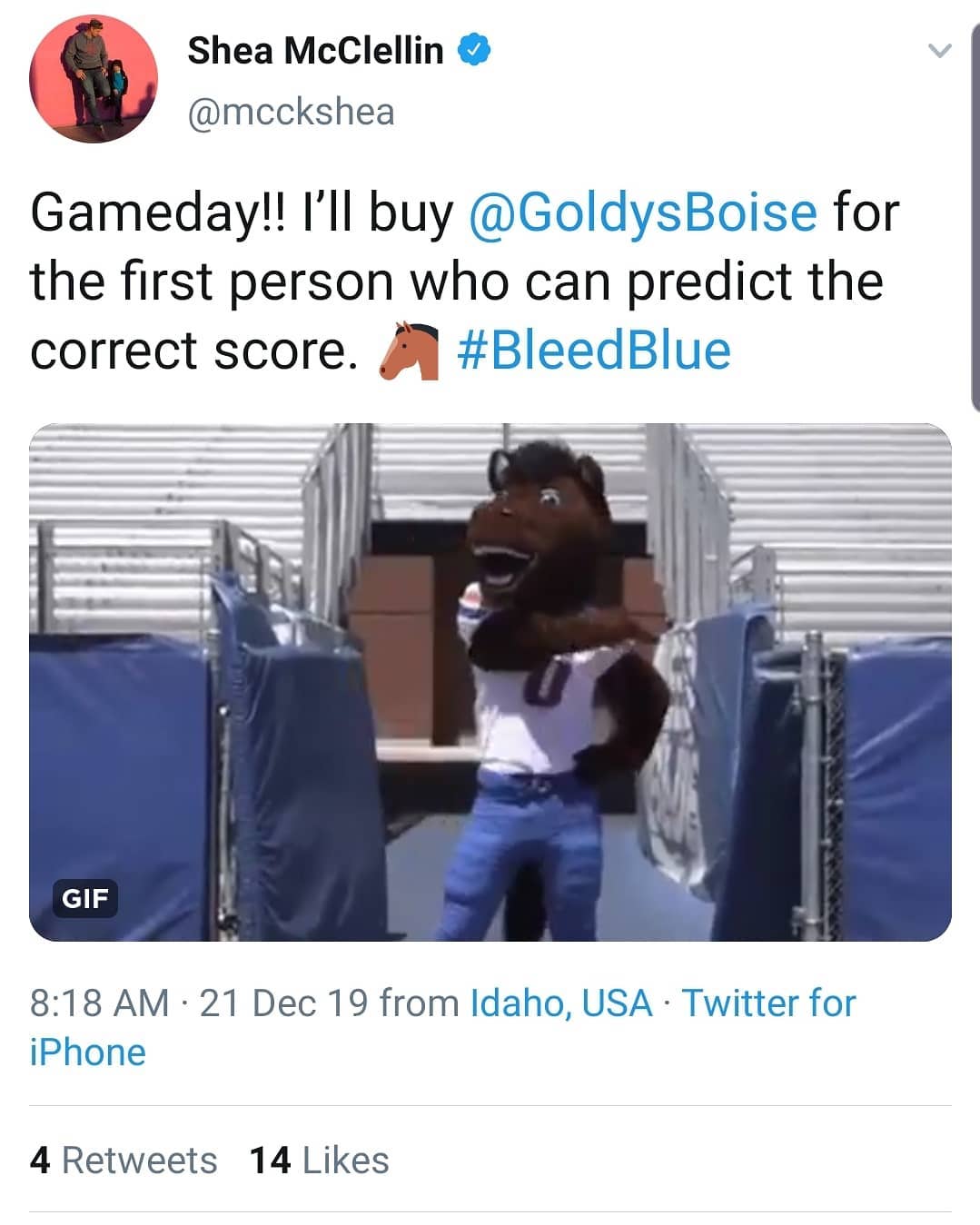Open the Idaho, USA location link
Viewport: 980px width, 1225px height.
[561, 1003]
